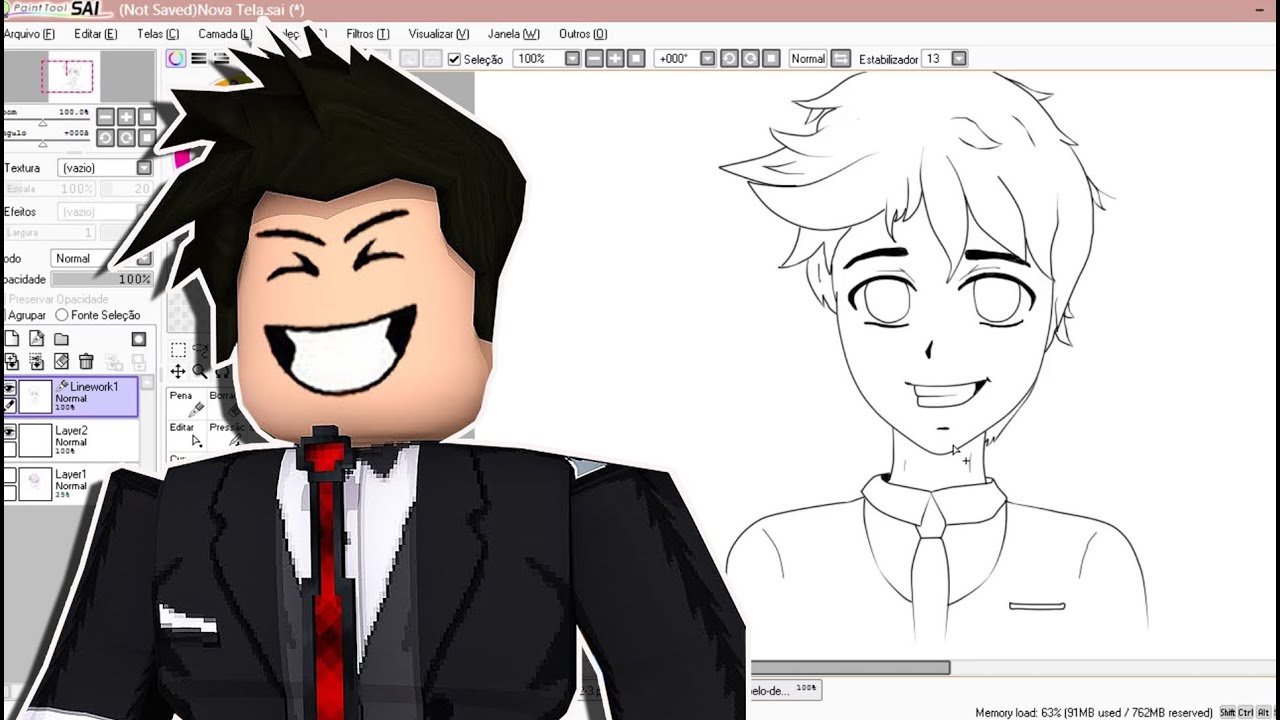Reset canvas rotation in top toolbar

(x=771, y=59)
